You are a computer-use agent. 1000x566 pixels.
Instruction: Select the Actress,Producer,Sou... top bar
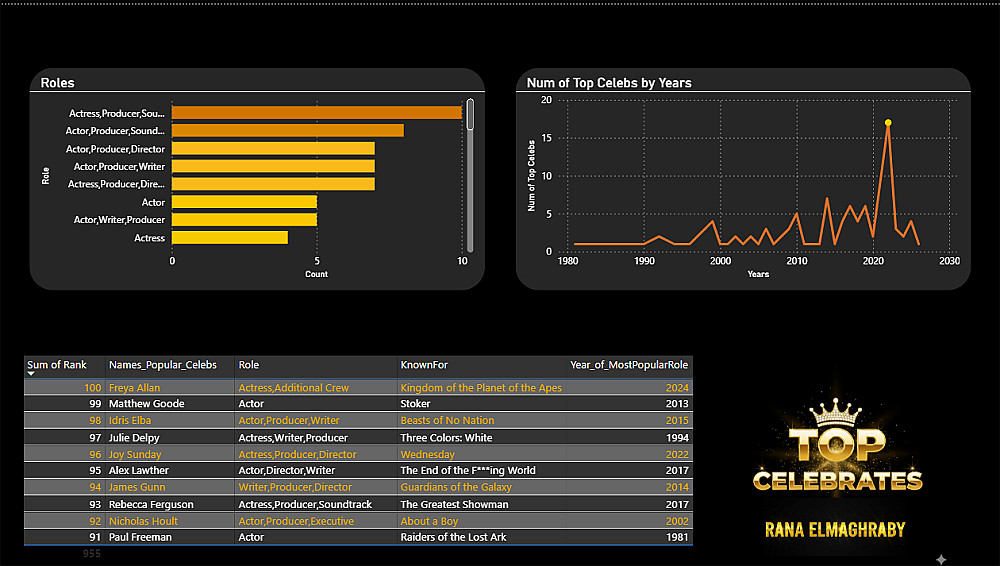click(317, 113)
